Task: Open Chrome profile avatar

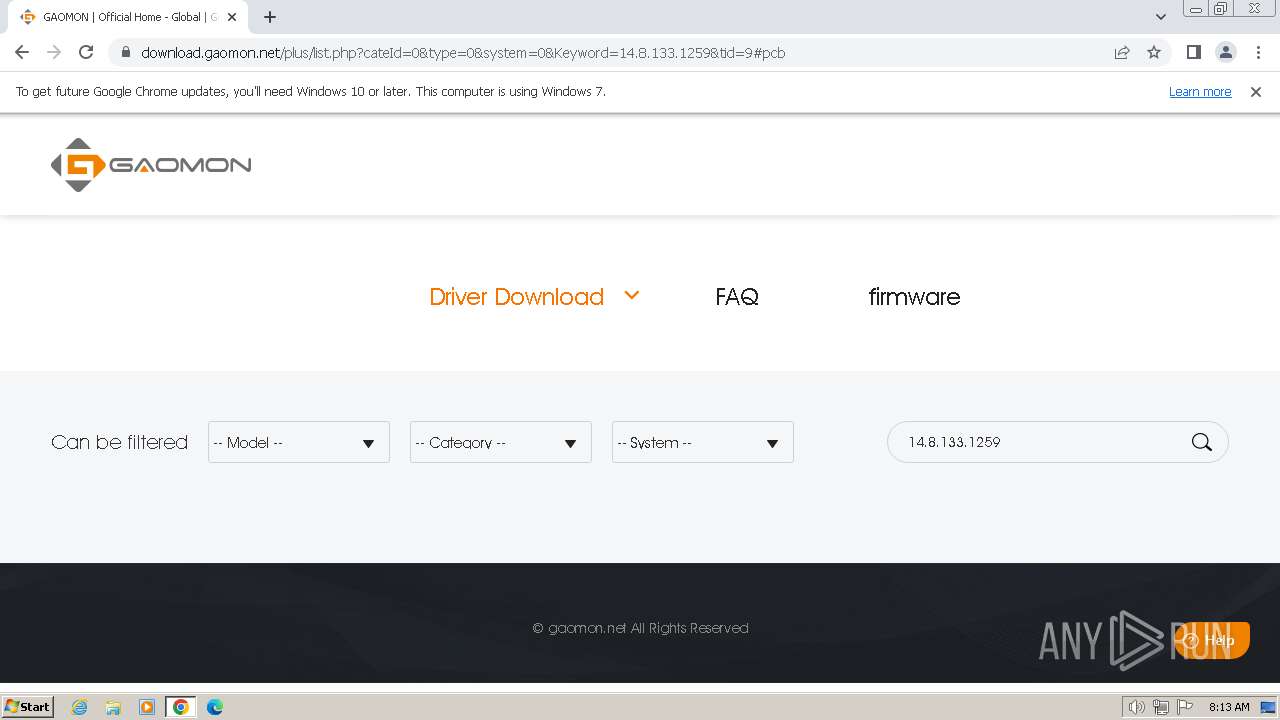Action: [x=1226, y=52]
